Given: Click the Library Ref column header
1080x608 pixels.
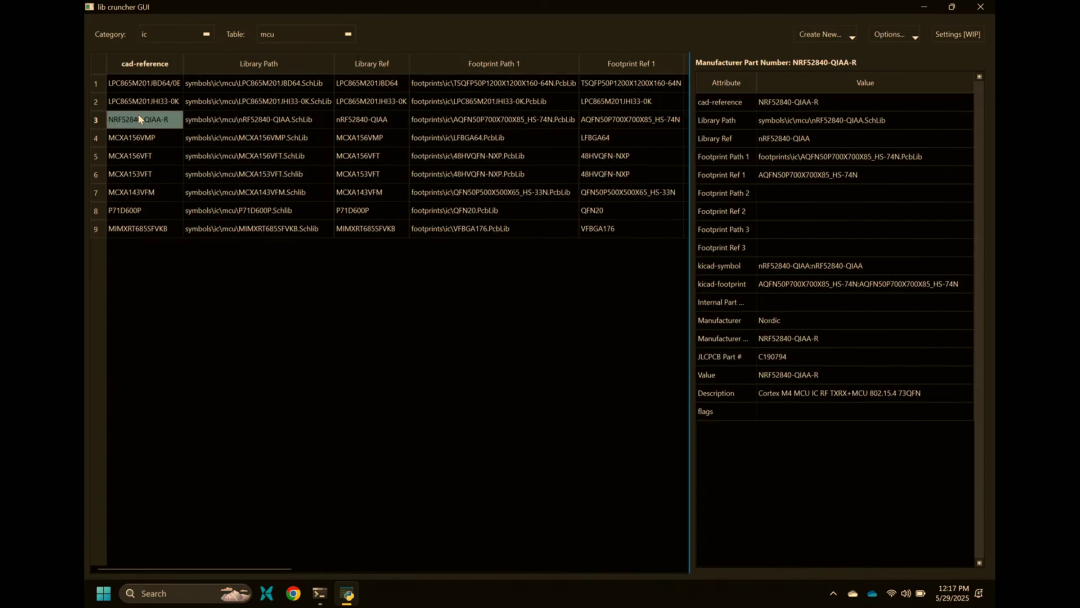Looking at the screenshot, I should pos(372,63).
